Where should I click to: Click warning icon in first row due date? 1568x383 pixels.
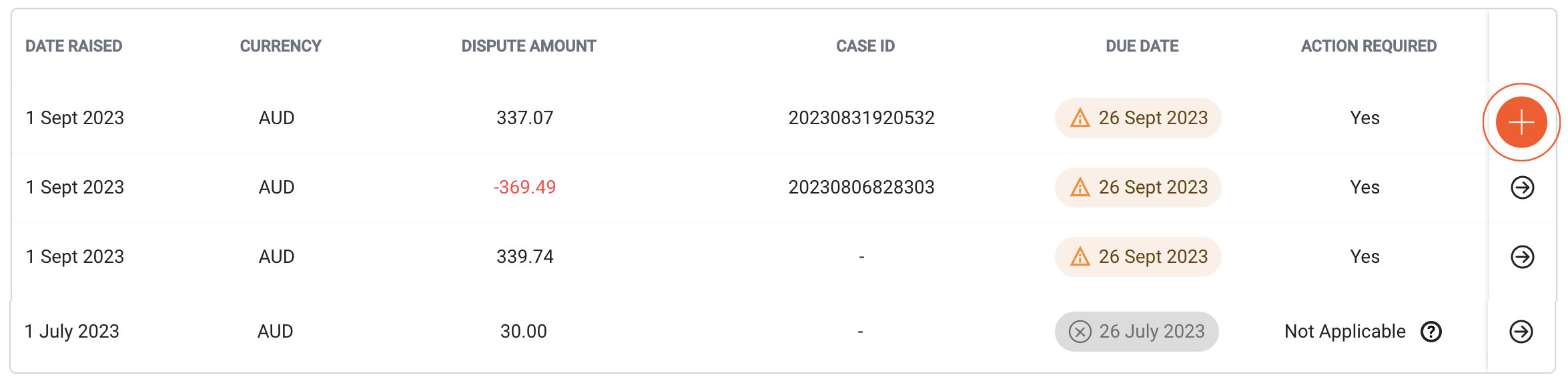pos(1080,118)
